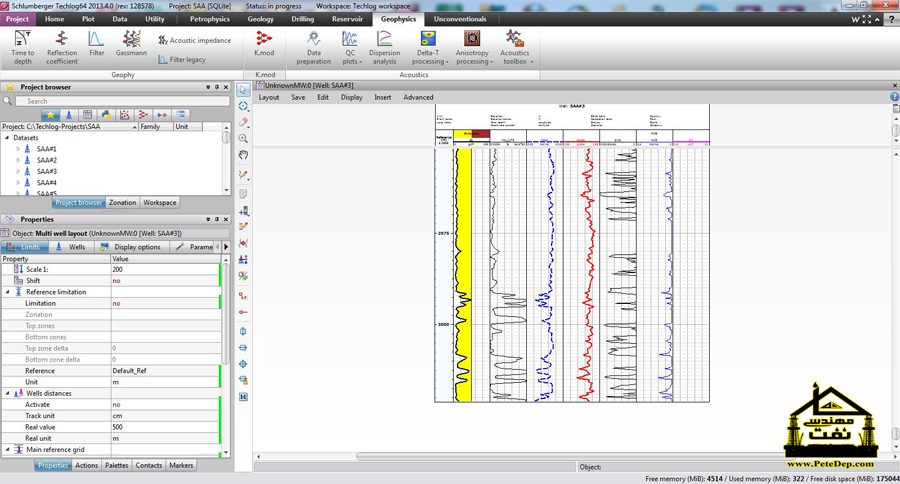Viewport: 900px width, 484px height.
Task: Select the arrow connector filter in Project browser
Action: click(x=162, y=115)
